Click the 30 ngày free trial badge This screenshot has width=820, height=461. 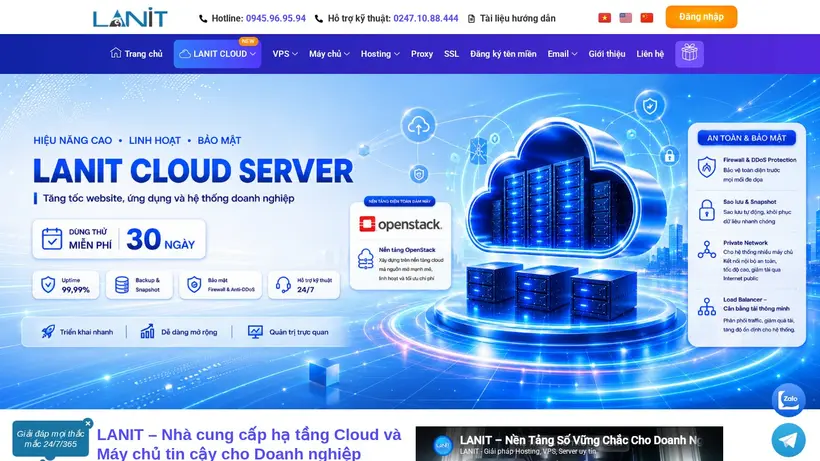tap(119, 239)
